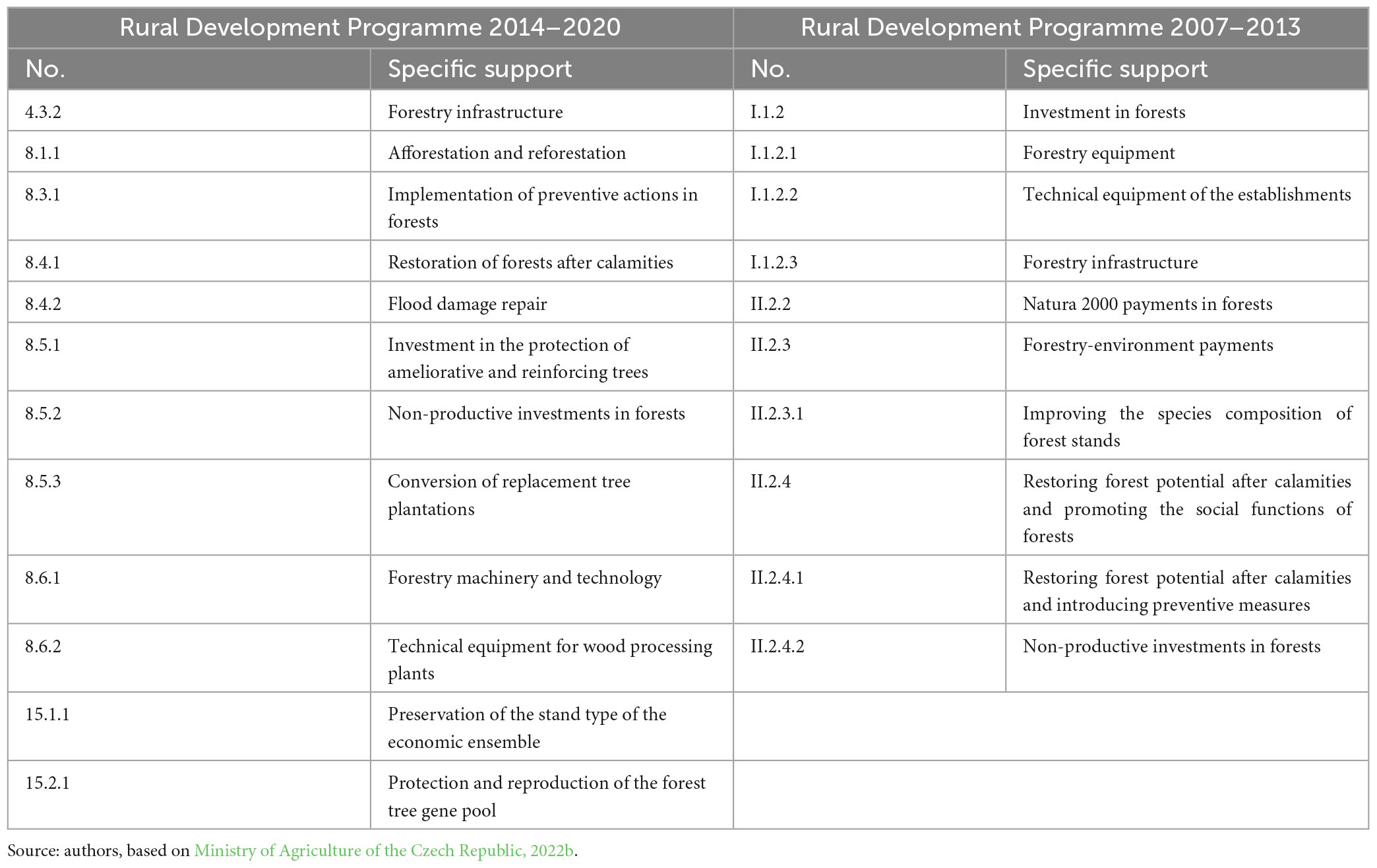Image resolution: width=1377 pixels, height=868 pixels.
Task: Click cell number 8.6.2
Action: pos(189,658)
